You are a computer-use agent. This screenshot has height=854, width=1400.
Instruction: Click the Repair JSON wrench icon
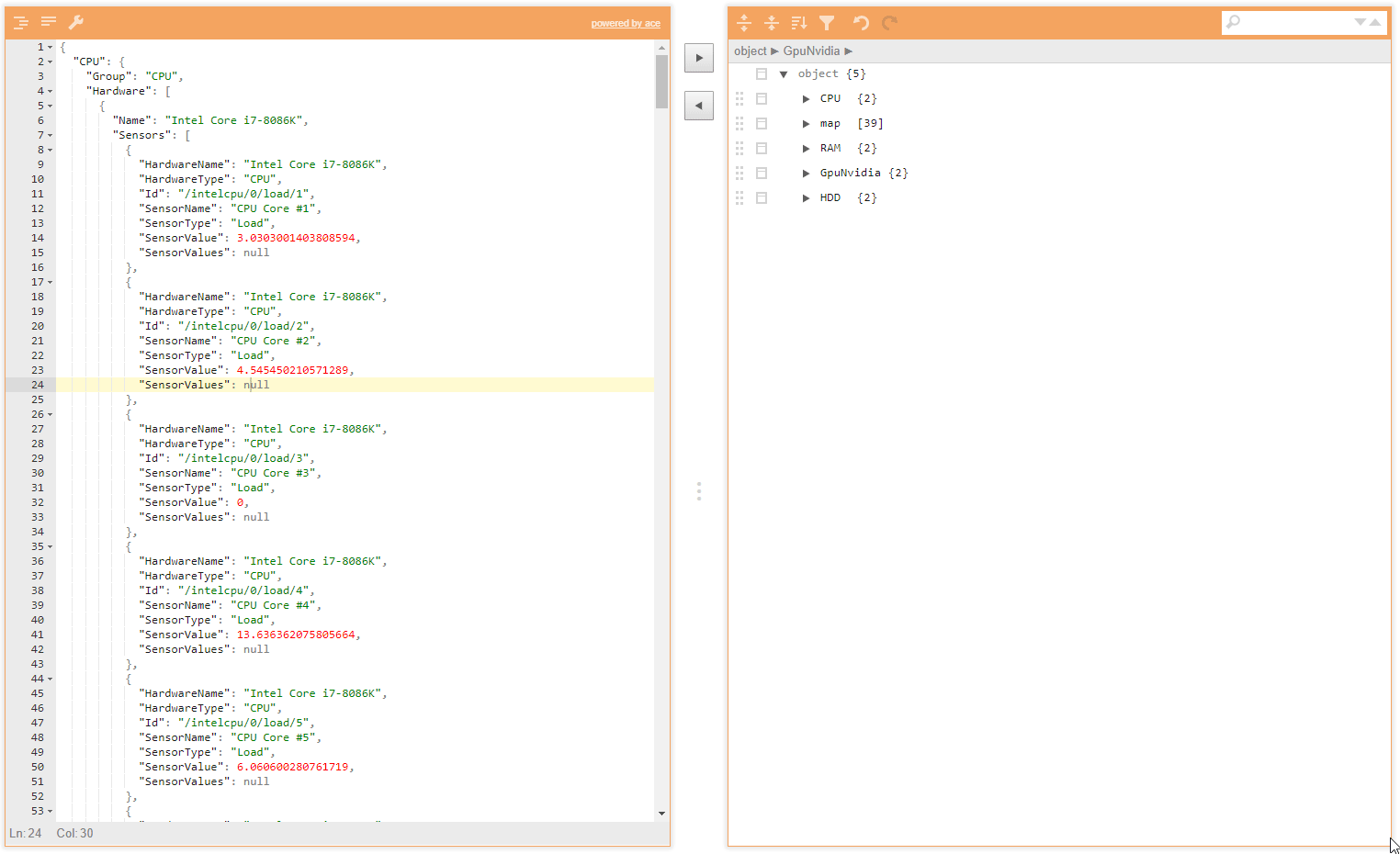pos(76,22)
